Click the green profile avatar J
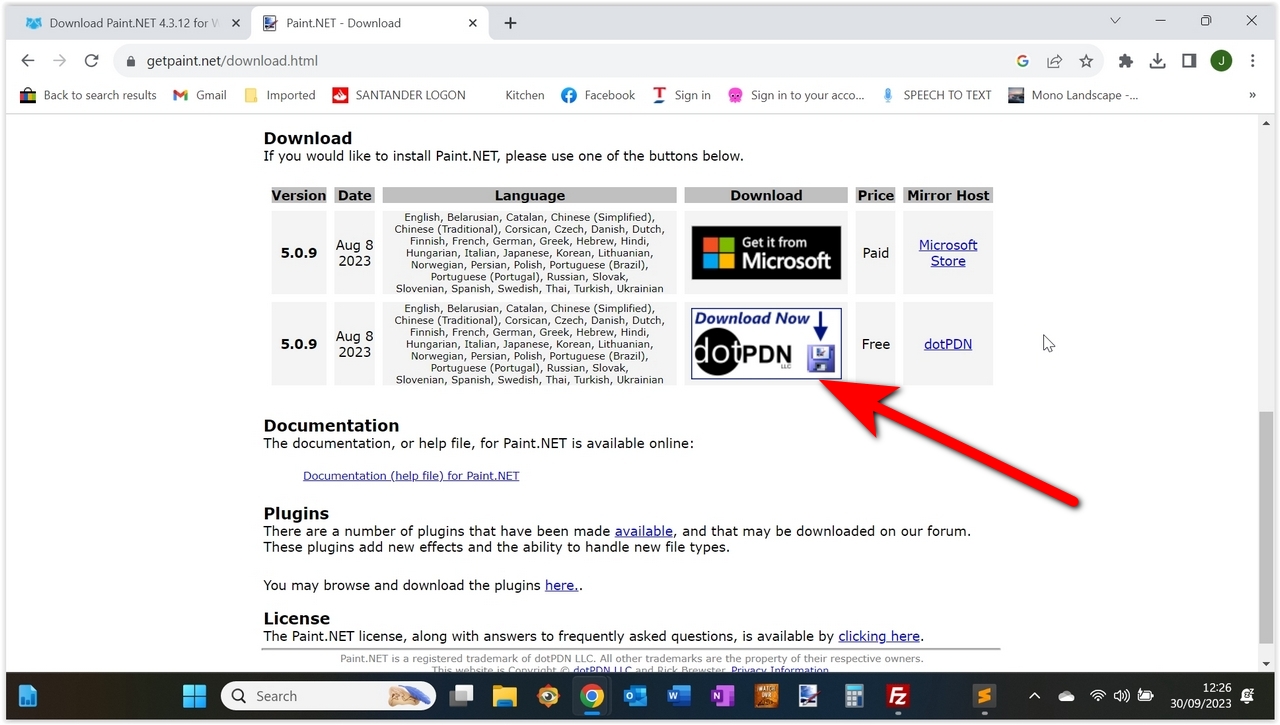The height and width of the screenshot is (725, 1280). pos(1221,61)
